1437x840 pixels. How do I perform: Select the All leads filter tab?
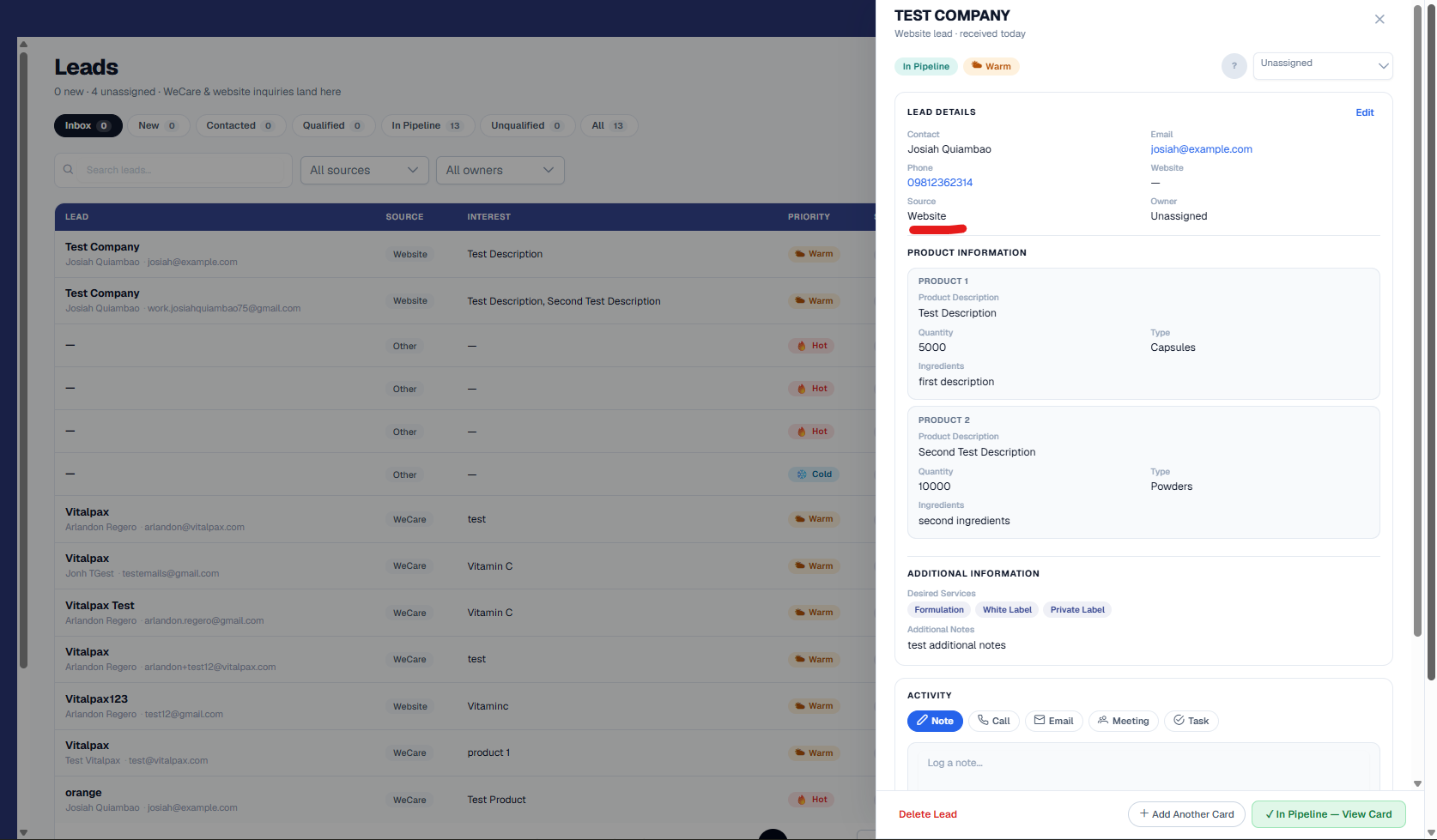(x=609, y=125)
